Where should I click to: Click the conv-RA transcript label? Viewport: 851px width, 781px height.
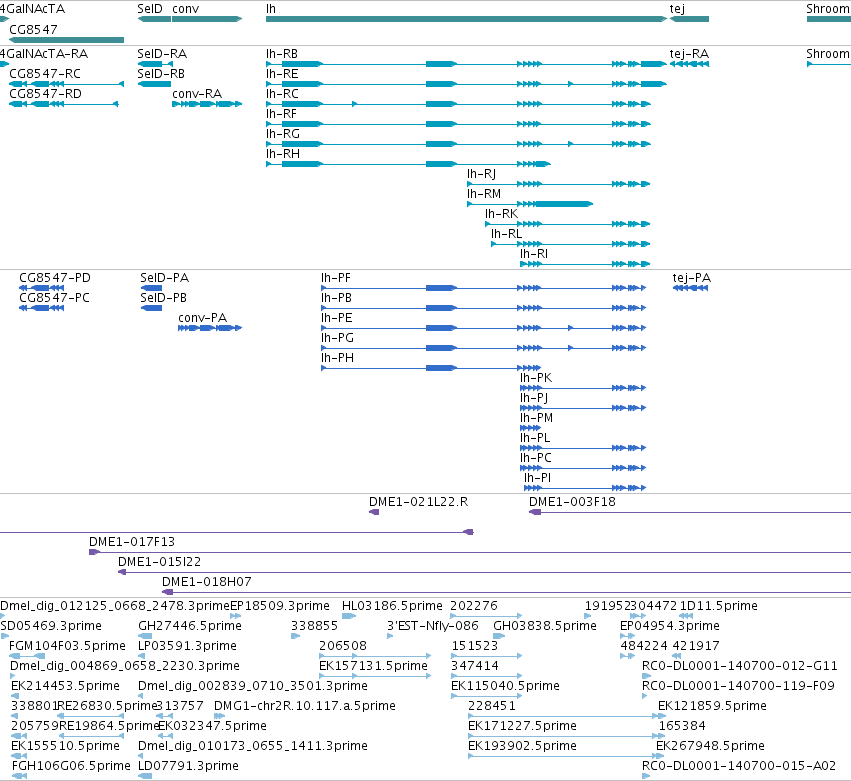(x=197, y=94)
